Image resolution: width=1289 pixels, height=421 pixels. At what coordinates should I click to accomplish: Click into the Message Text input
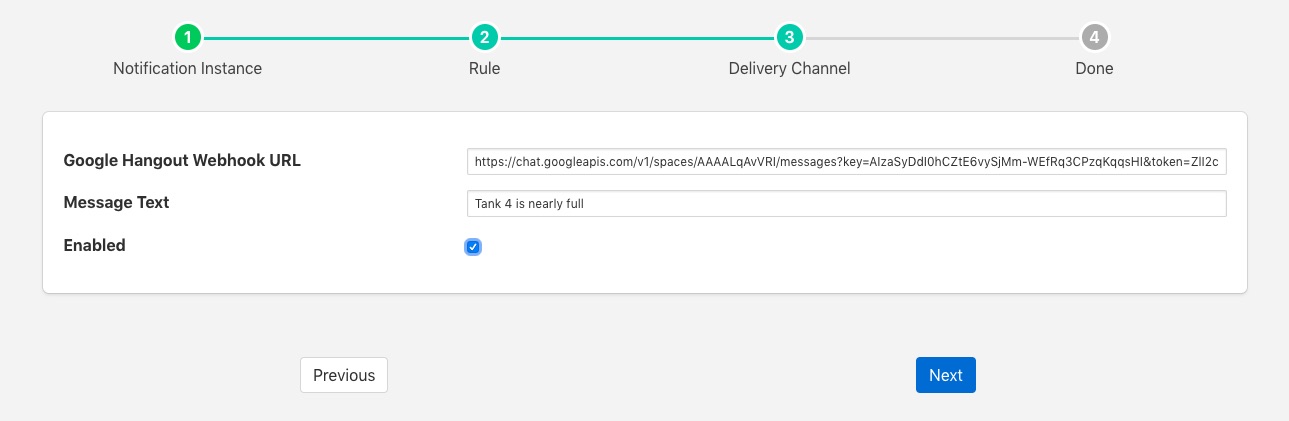(x=846, y=204)
